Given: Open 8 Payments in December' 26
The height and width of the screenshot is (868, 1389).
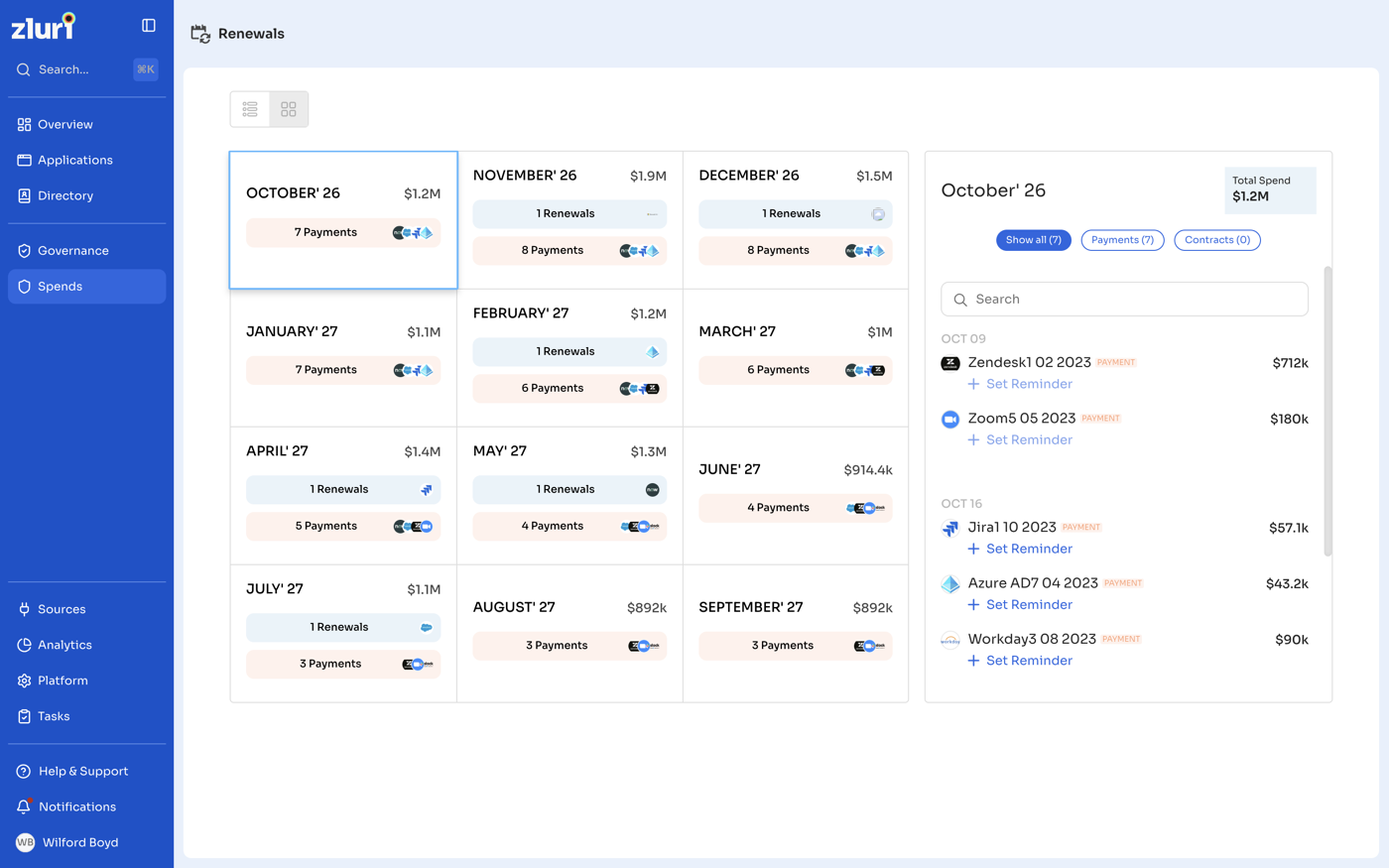Looking at the screenshot, I should pyautogui.click(x=796, y=251).
